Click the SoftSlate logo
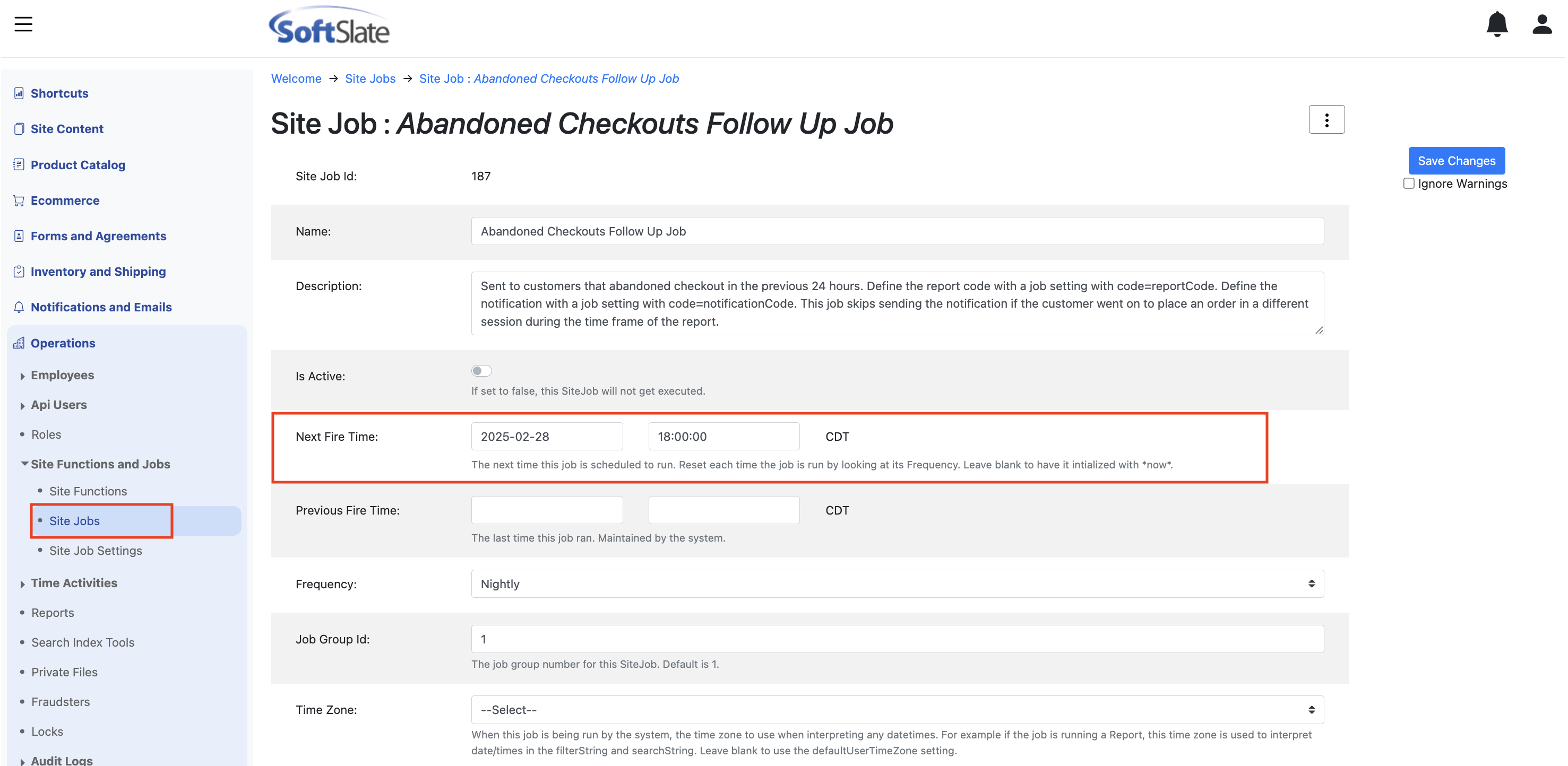Image resolution: width=1568 pixels, height=766 pixels. coord(329,27)
